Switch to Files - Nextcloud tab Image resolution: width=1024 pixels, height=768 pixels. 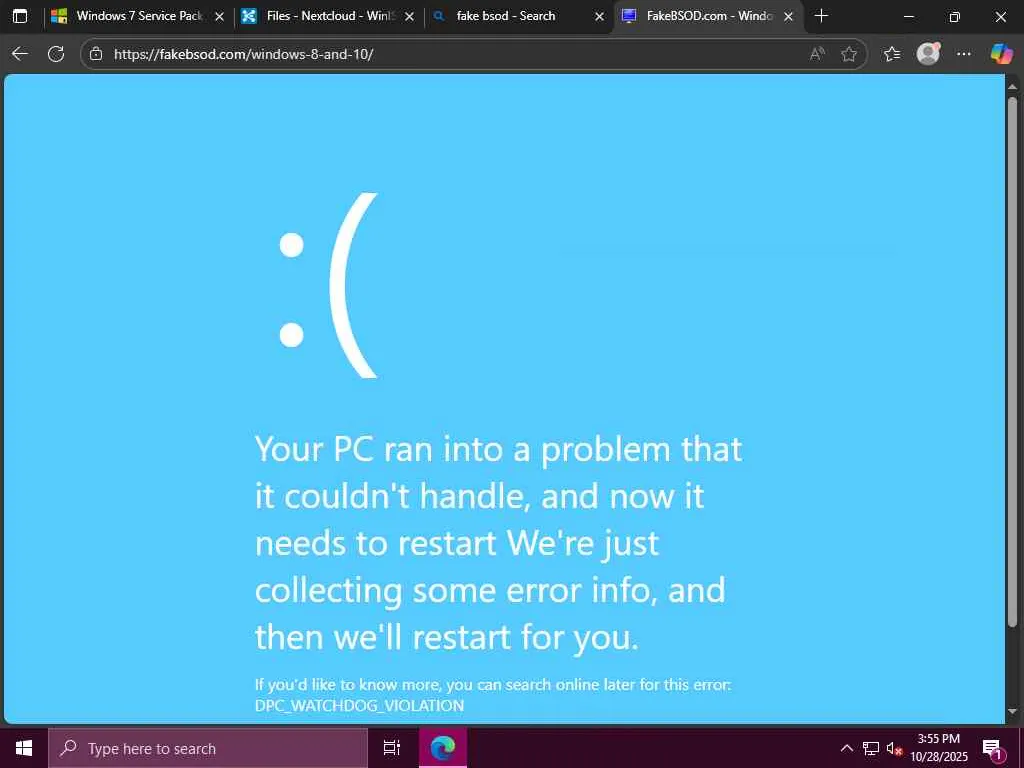click(328, 16)
